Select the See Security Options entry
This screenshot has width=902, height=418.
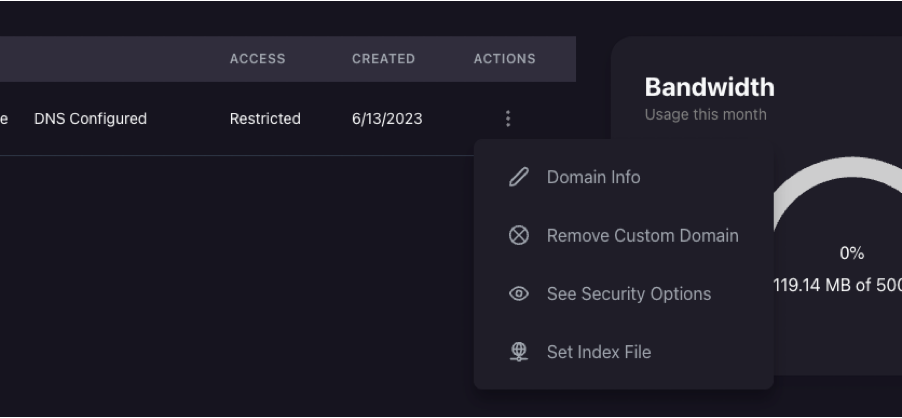coord(628,294)
